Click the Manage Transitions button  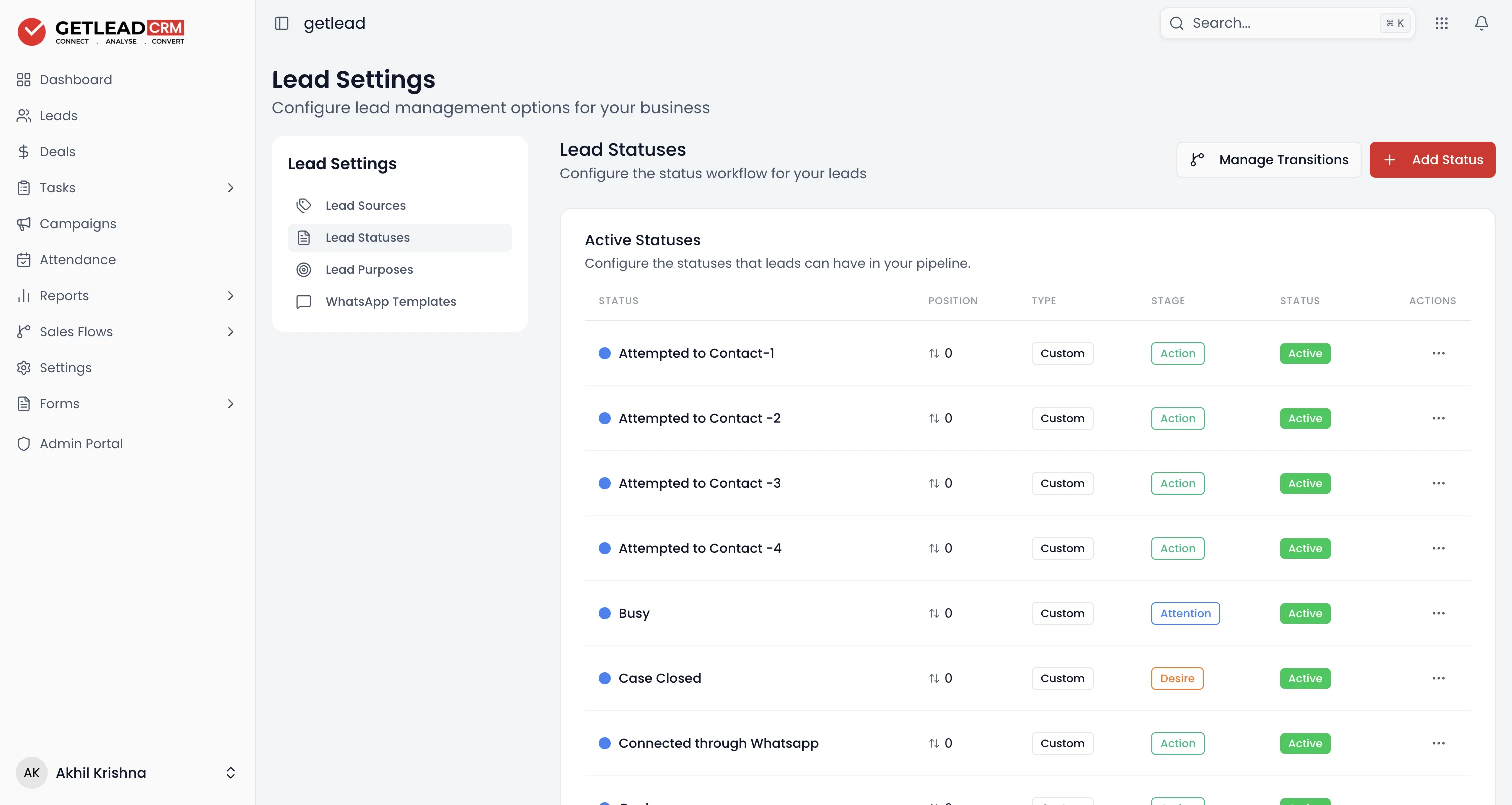point(1269,159)
